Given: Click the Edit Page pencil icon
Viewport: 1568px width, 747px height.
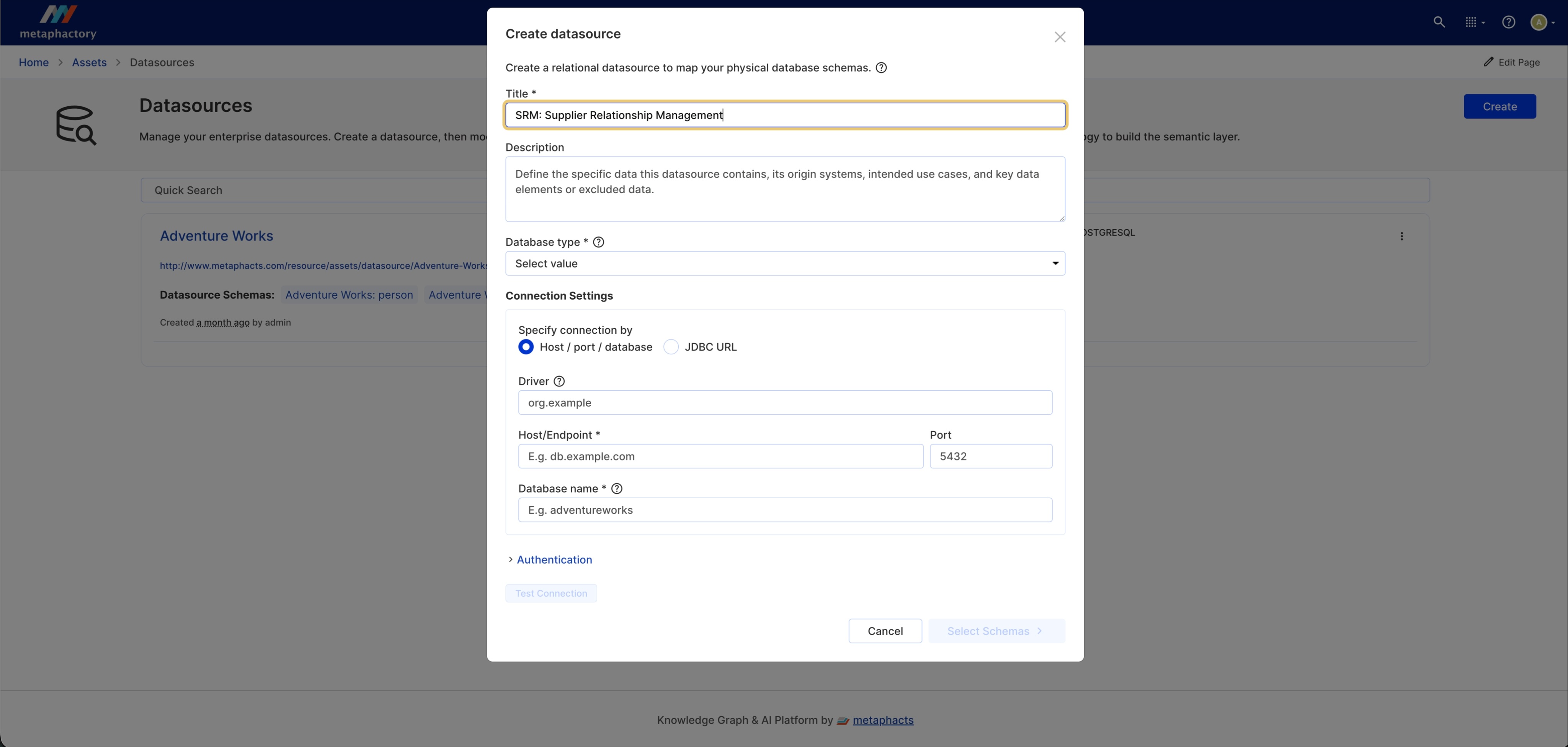Looking at the screenshot, I should 1488,62.
